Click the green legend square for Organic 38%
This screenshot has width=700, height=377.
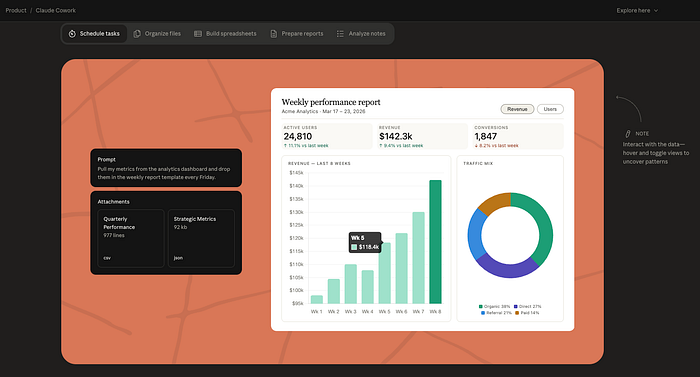click(x=481, y=306)
